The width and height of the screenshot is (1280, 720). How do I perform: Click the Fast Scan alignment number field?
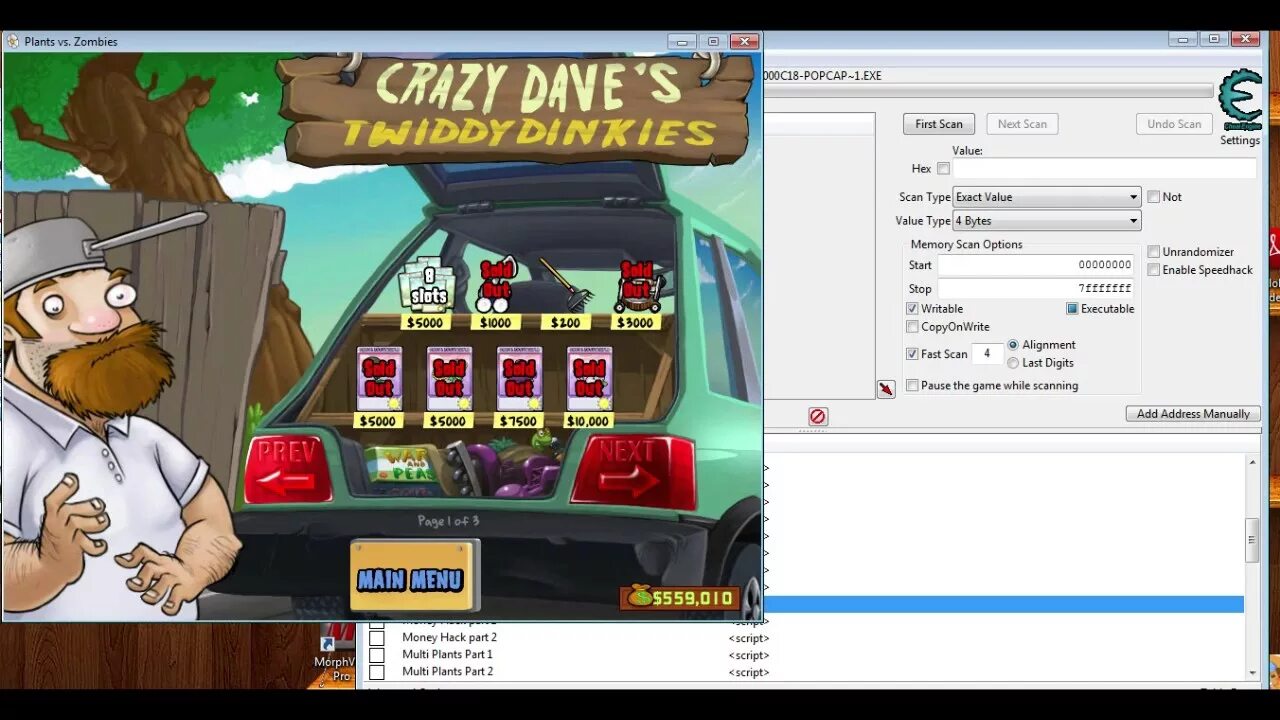coord(987,354)
